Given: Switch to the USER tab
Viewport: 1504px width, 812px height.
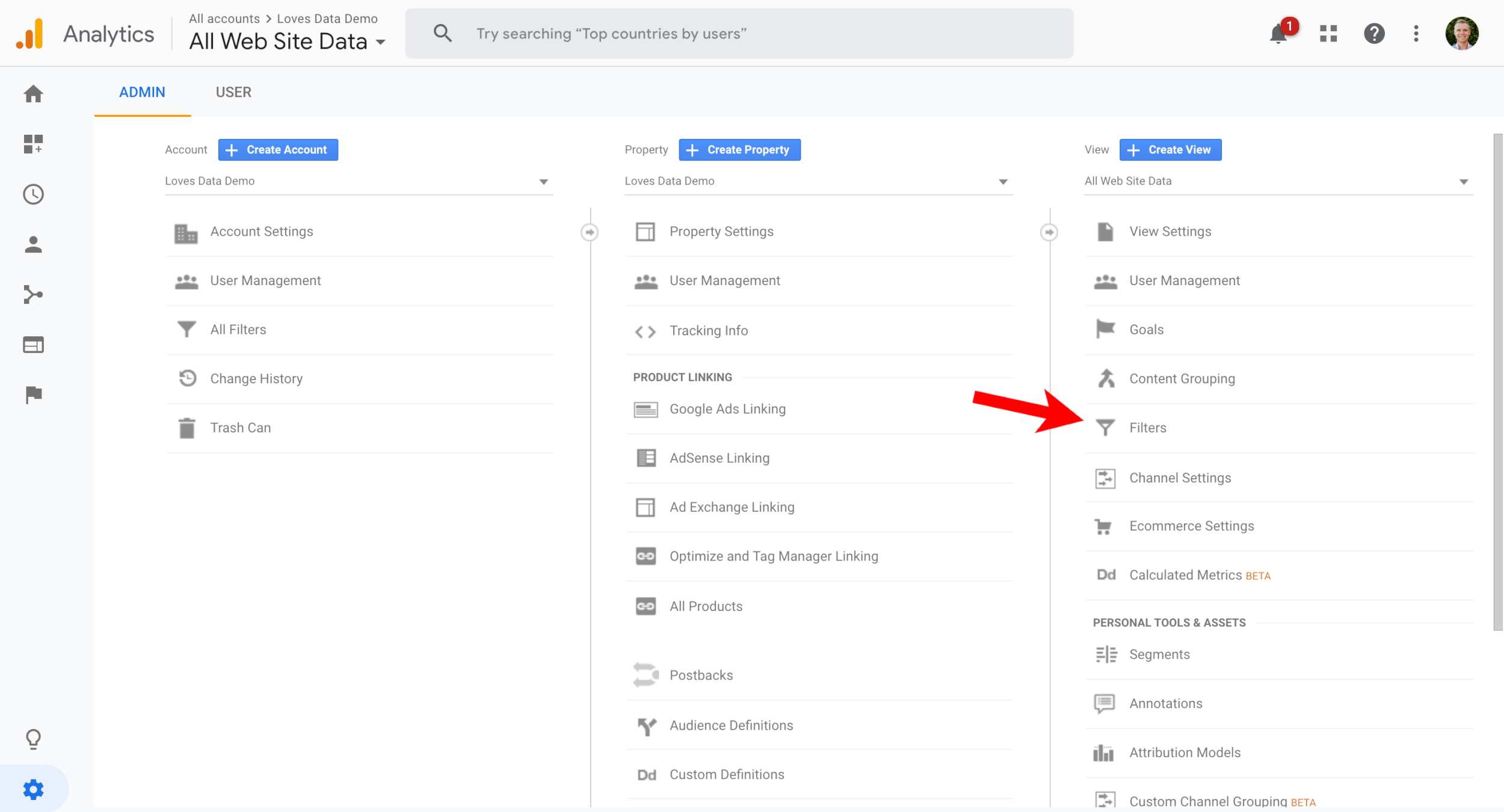Looking at the screenshot, I should pyautogui.click(x=233, y=91).
